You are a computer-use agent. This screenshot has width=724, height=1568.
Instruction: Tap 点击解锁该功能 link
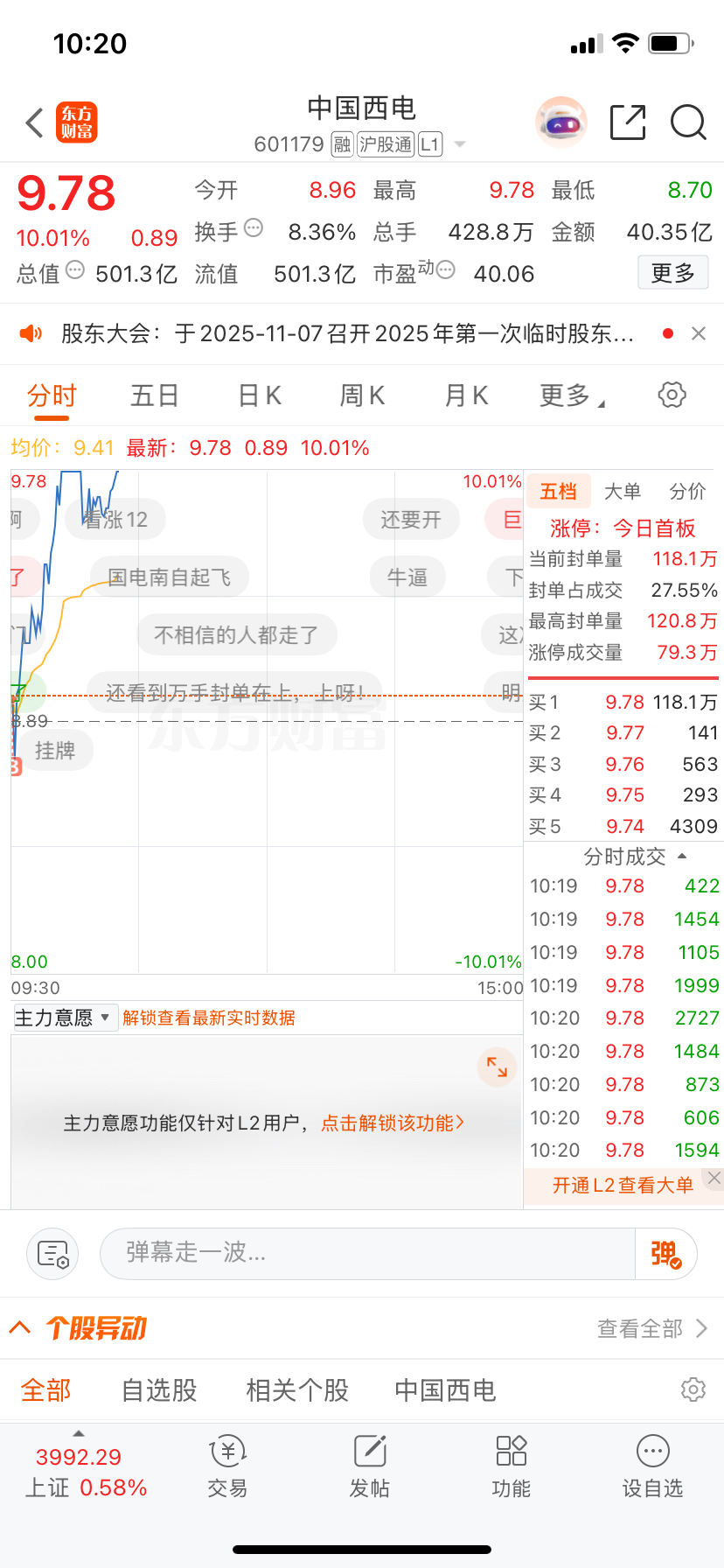click(393, 1123)
